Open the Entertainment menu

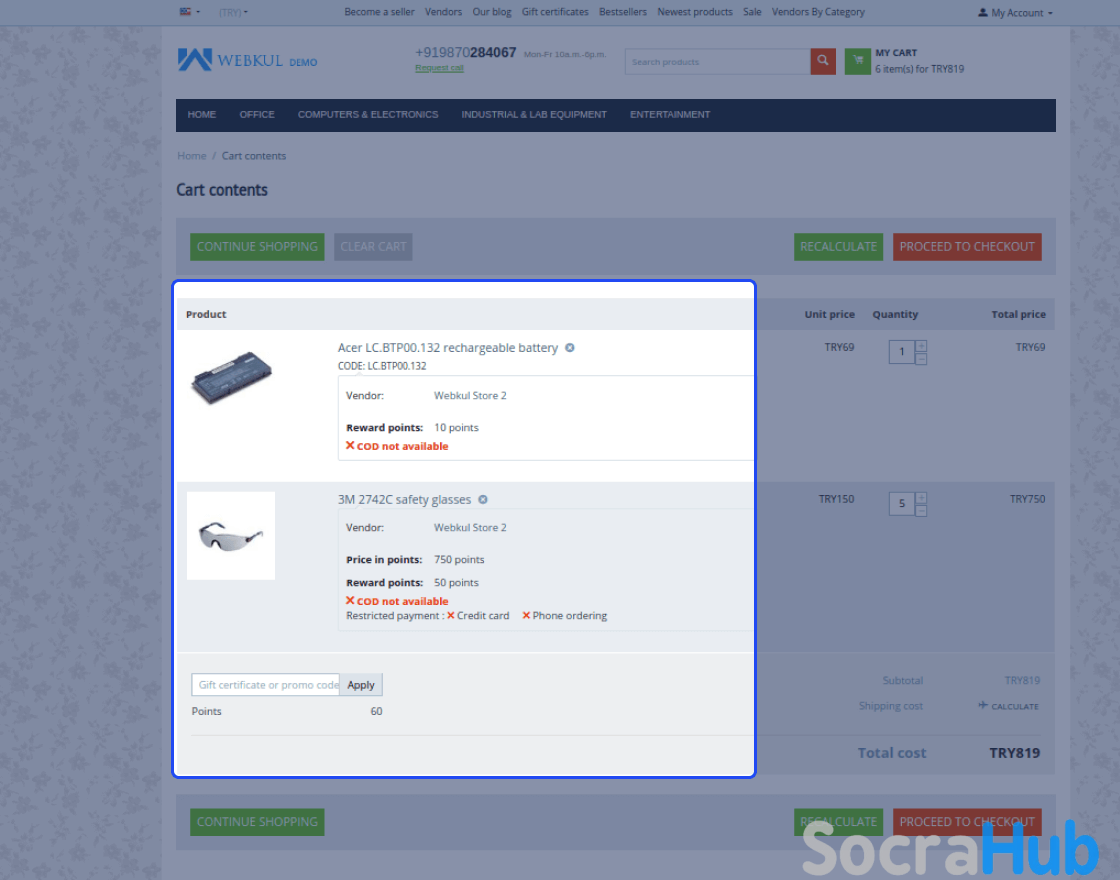pyautogui.click(x=670, y=114)
